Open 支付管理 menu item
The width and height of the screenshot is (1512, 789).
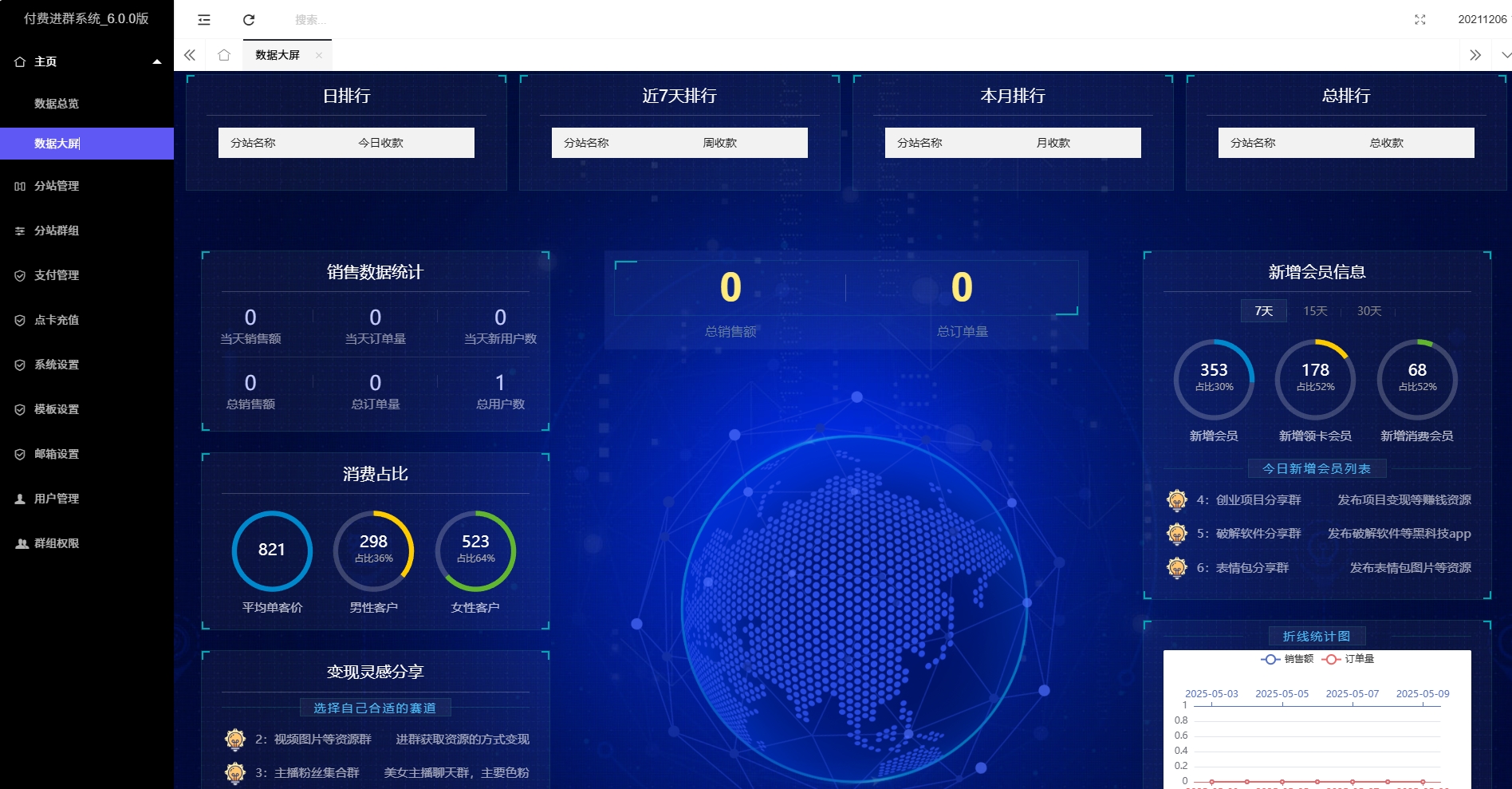[x=57, y=275]
